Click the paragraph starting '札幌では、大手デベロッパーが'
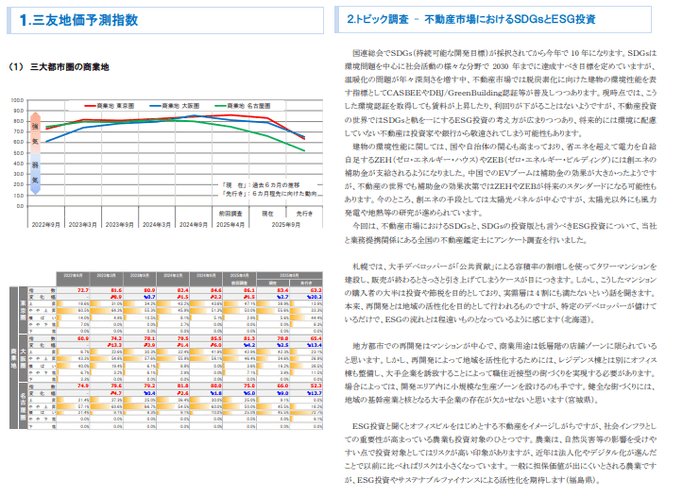Screen dimensions: 700x500 coord(500,293)
